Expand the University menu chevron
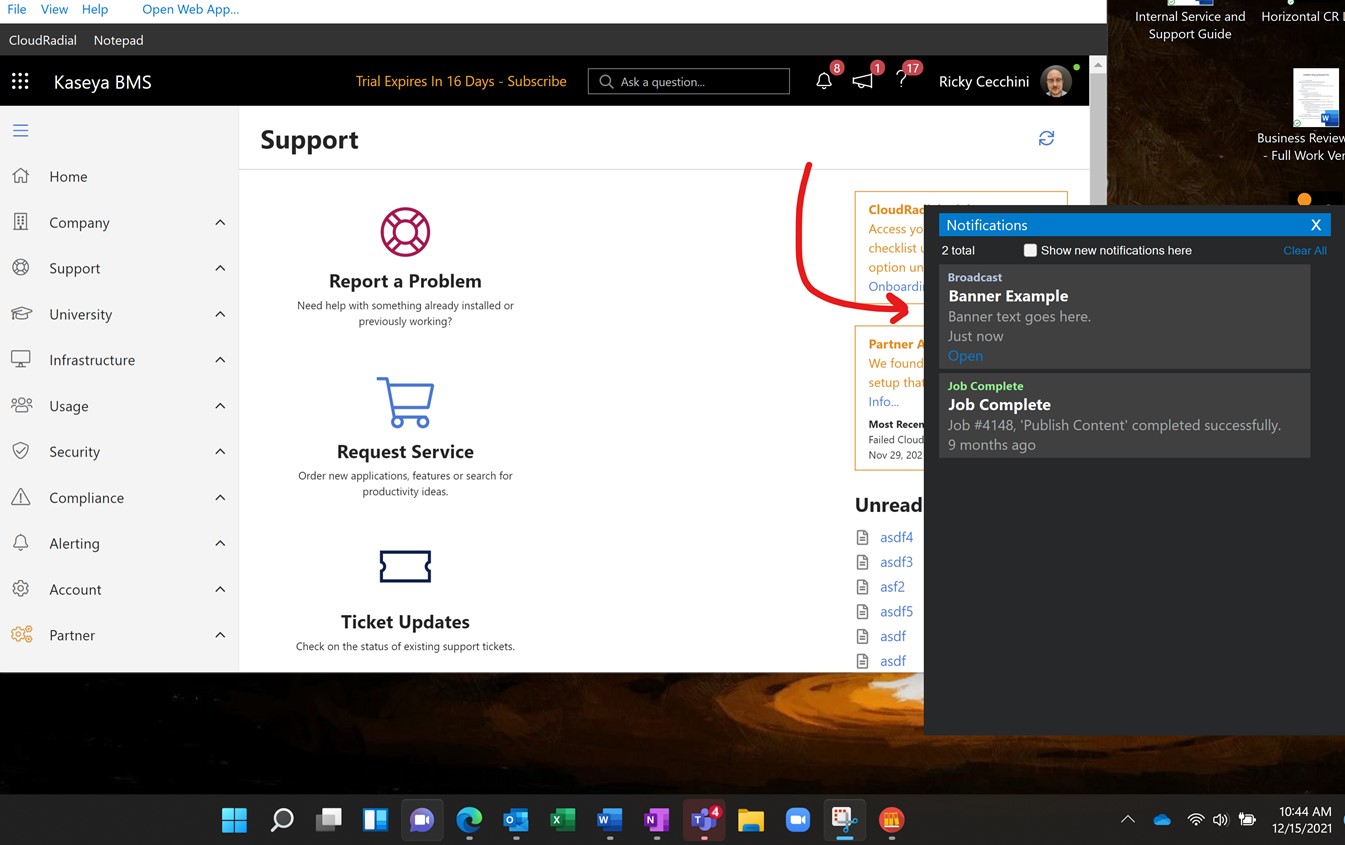The width and height of the screenshot is (1345, 845). point(220,314)
